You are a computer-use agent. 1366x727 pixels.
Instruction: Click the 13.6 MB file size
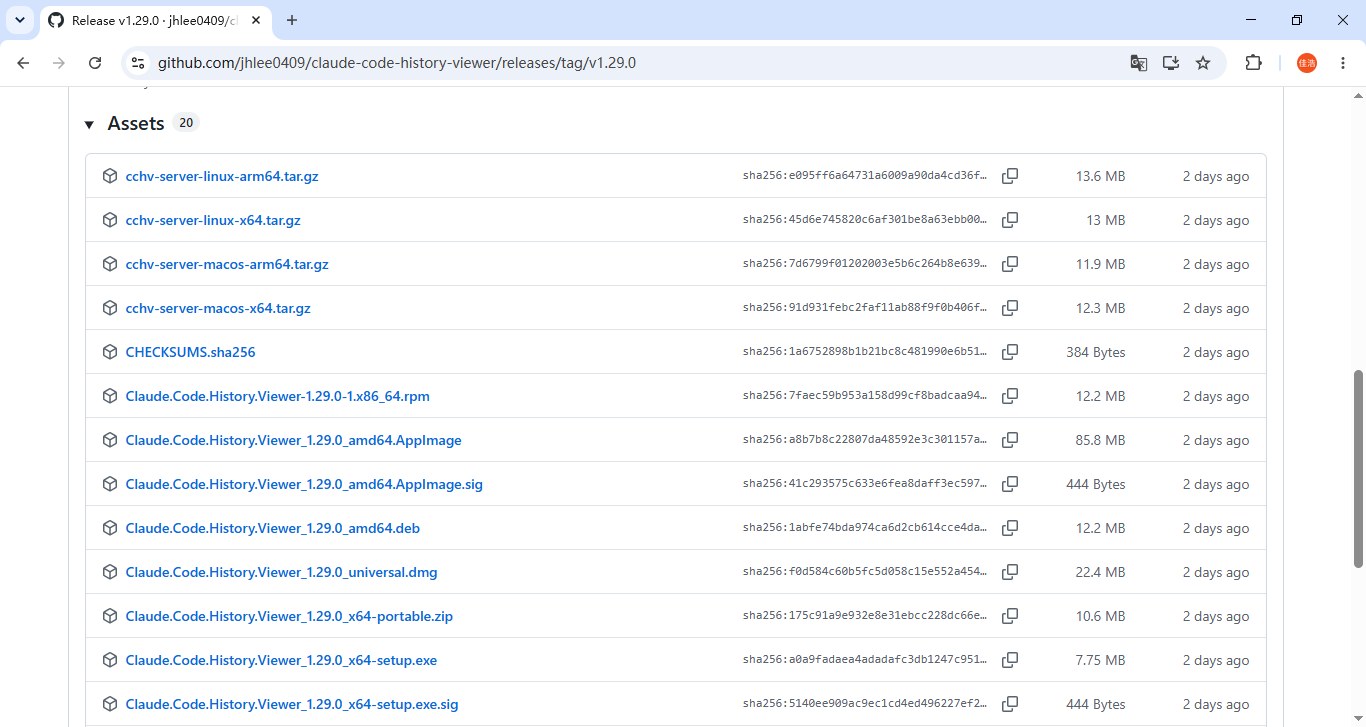click(x=1100, y=176)
